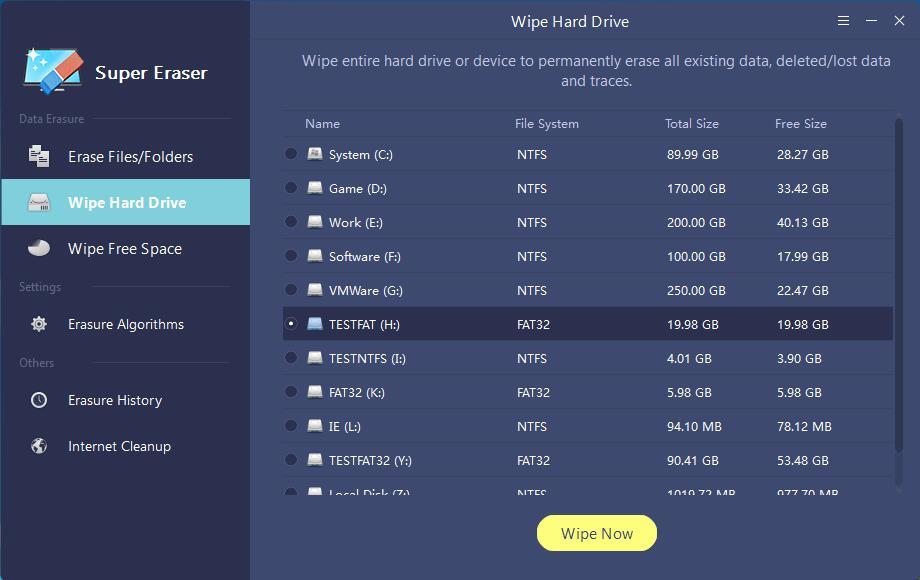Select the TESTFAT32 (Y:) radio button
This screenshot has width=920, height=580.
tap(290, 460)
